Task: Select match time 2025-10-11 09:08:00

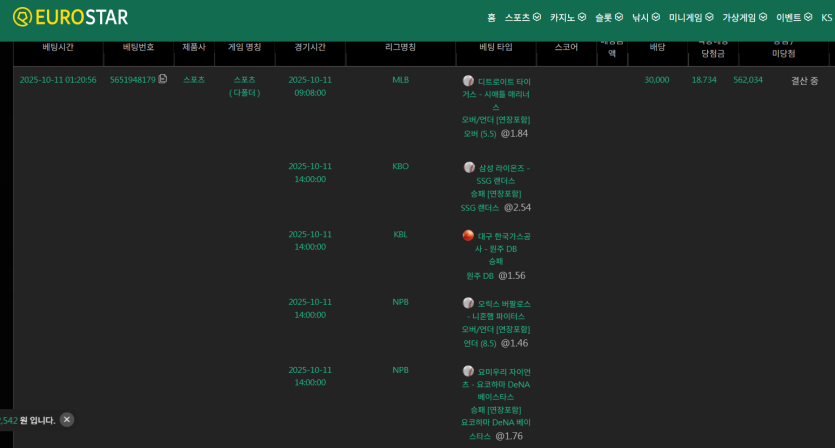Action: (310, 86)
